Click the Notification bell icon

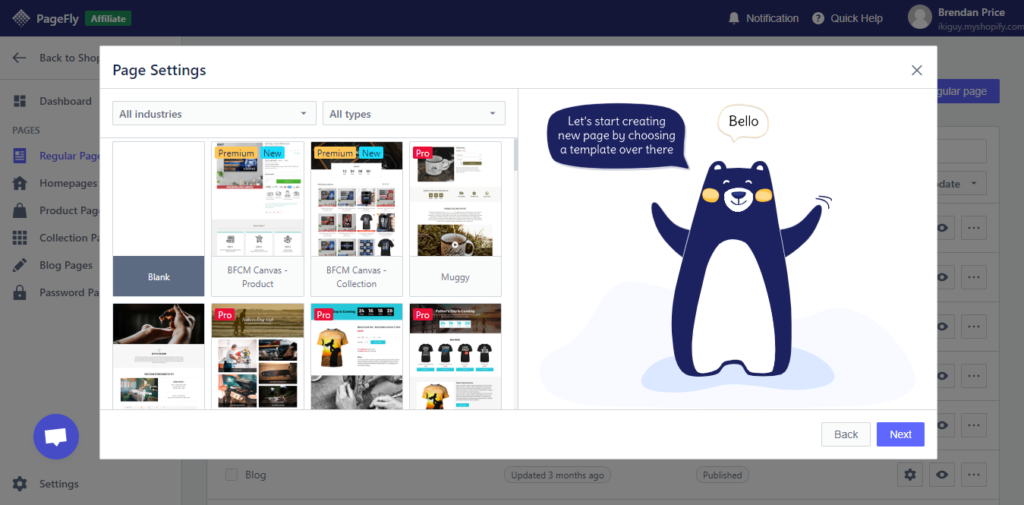click(x=734, y=18)
